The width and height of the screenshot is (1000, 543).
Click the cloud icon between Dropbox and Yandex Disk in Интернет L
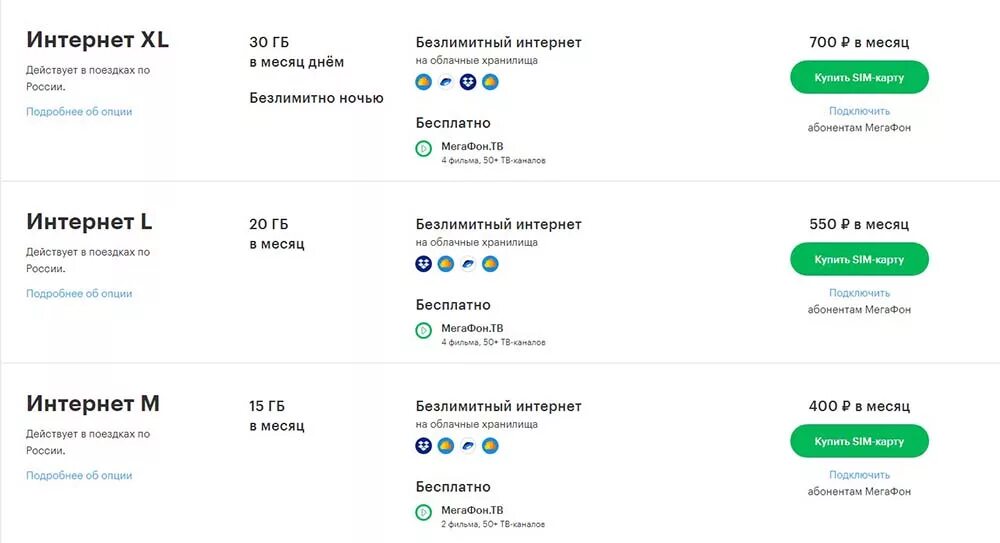pos(446,264)
